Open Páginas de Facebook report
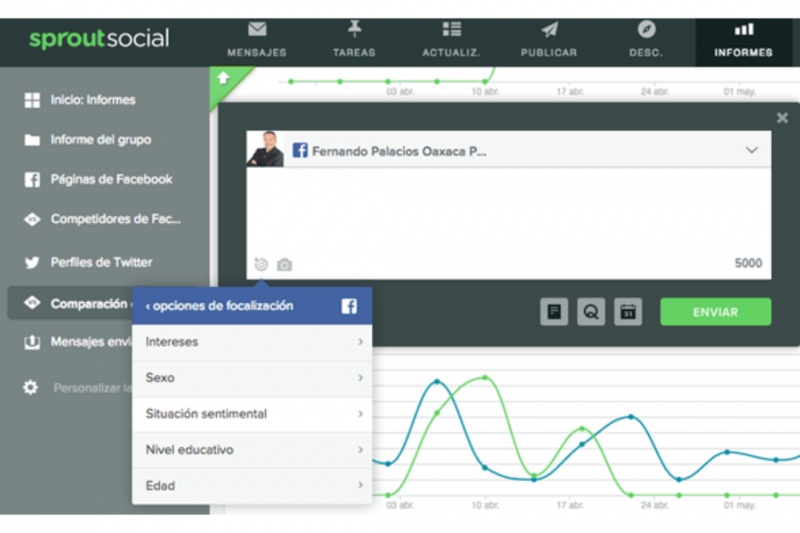The height and width of the screenshot is (533, 800). (111, 180)
